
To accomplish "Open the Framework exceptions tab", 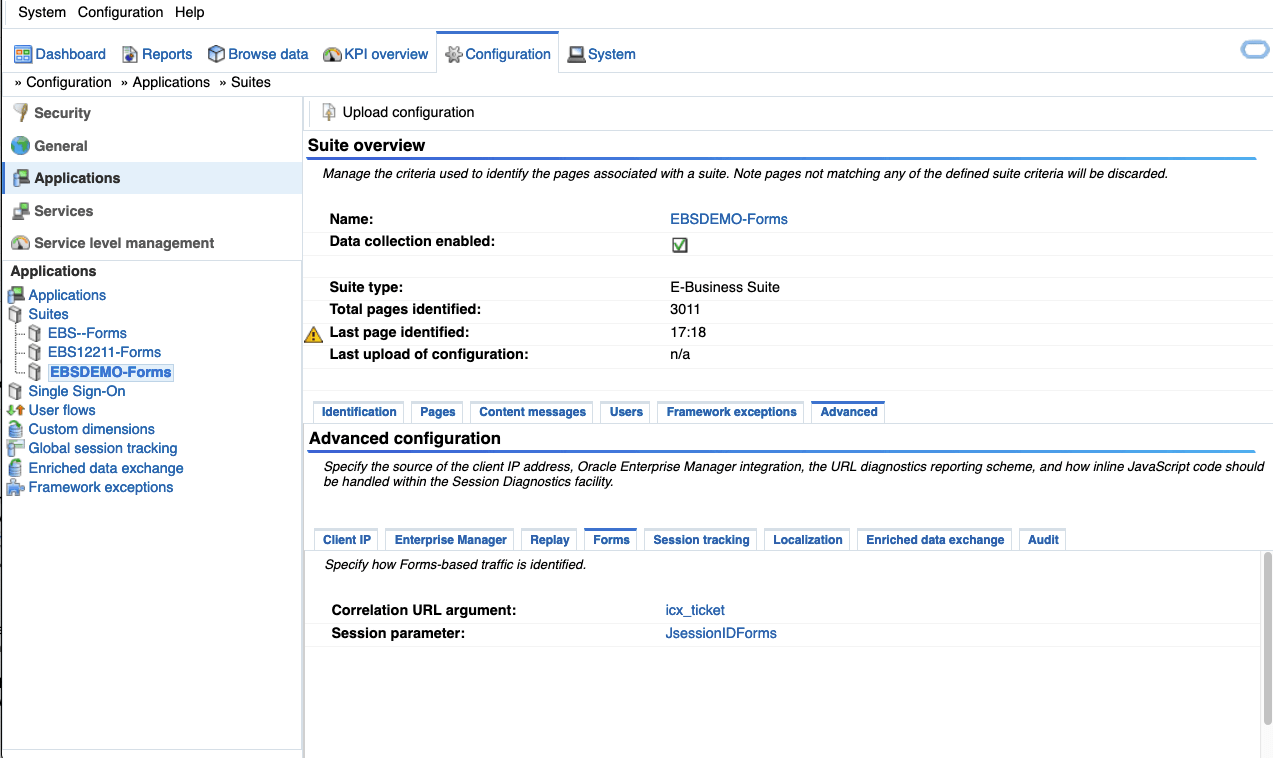I will [x=731, y=412].
